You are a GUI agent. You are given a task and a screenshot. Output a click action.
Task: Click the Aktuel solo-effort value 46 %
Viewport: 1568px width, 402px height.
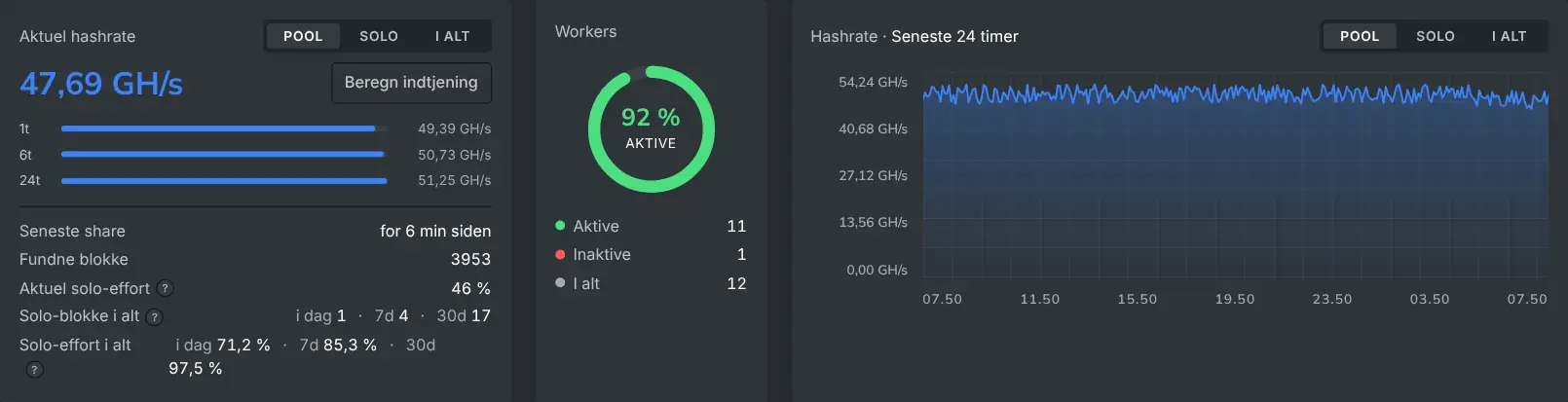pyautogui.click(x=470, y=288)
